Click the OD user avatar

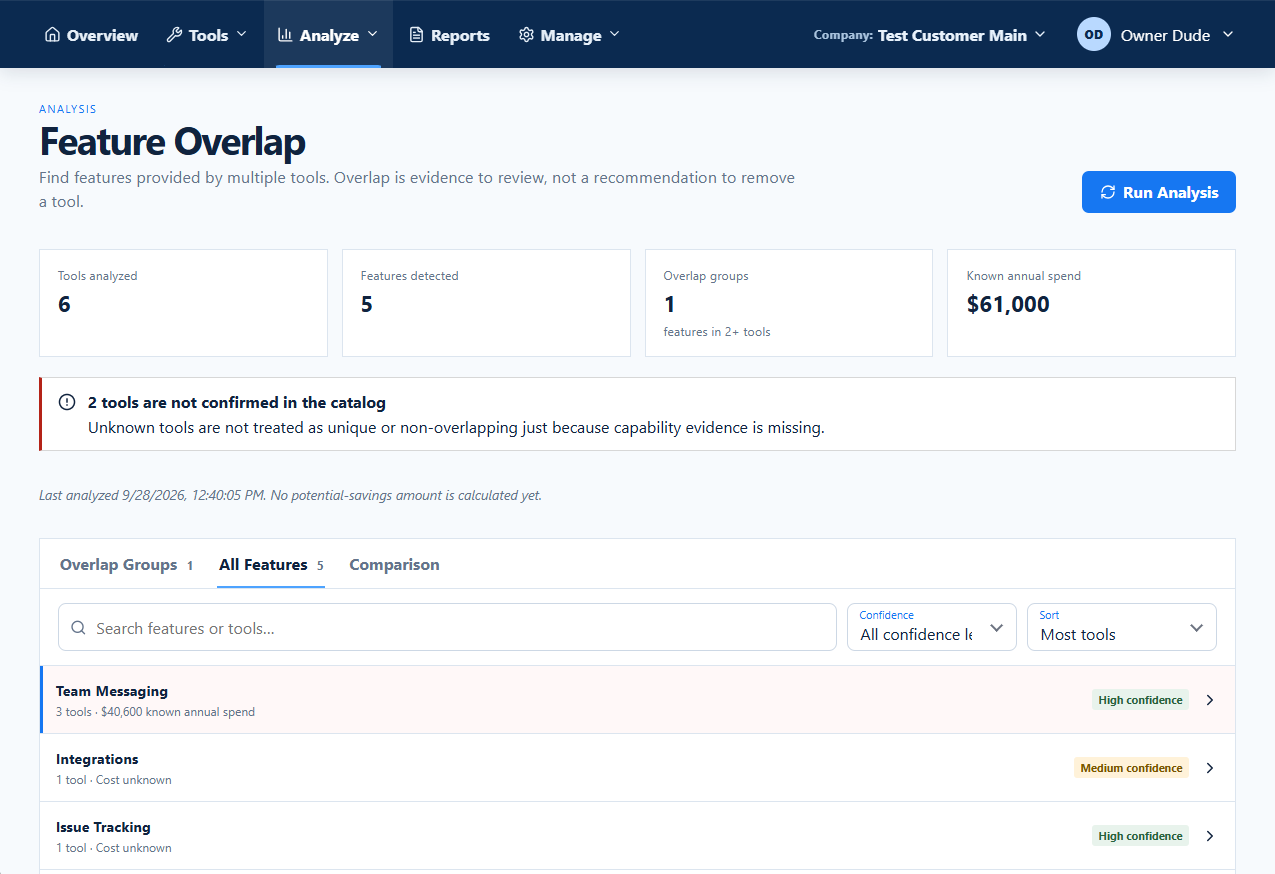pos(1094,34)
